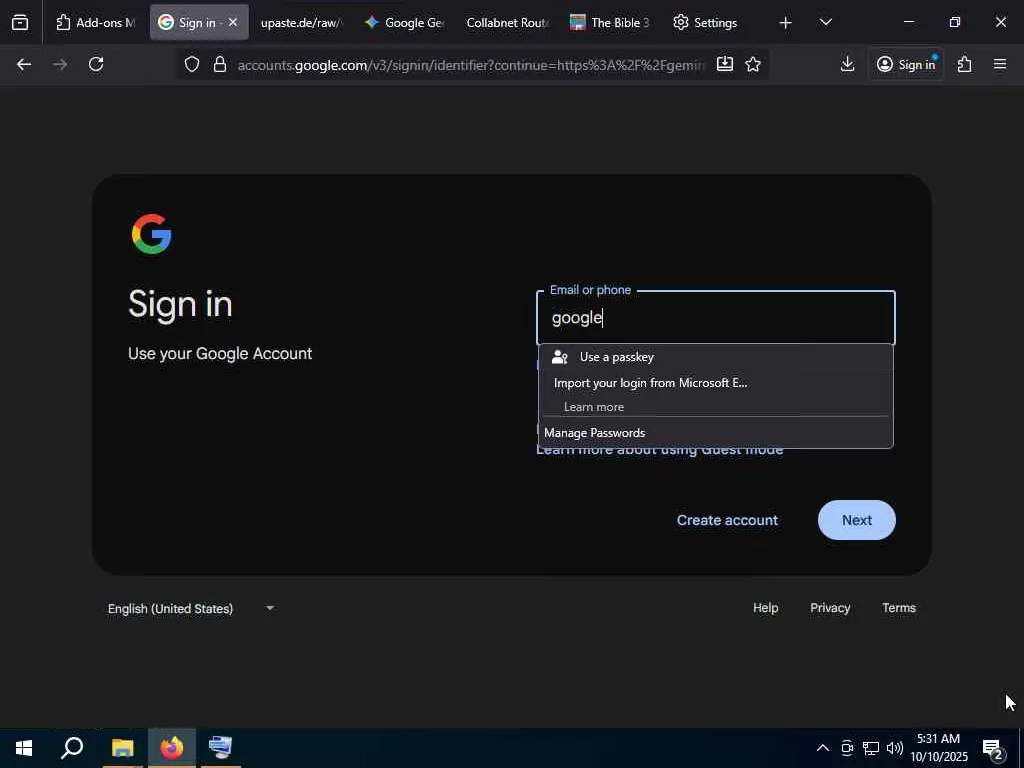Screen dimensions: 1024x768
Task: Open the volume speaker tray icon
Action: pyautogui.click(x=895, y=748)
